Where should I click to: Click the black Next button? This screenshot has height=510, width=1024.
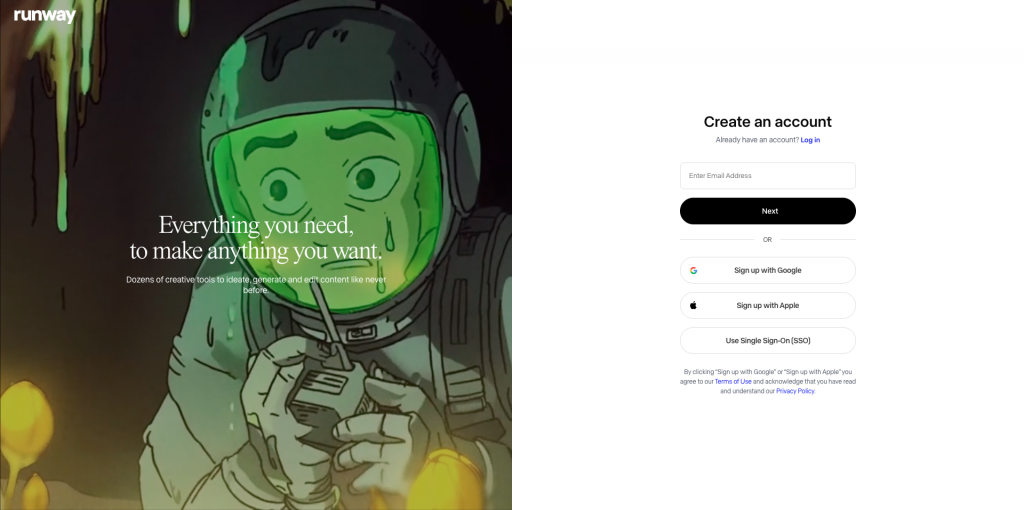tap(767, 211)
